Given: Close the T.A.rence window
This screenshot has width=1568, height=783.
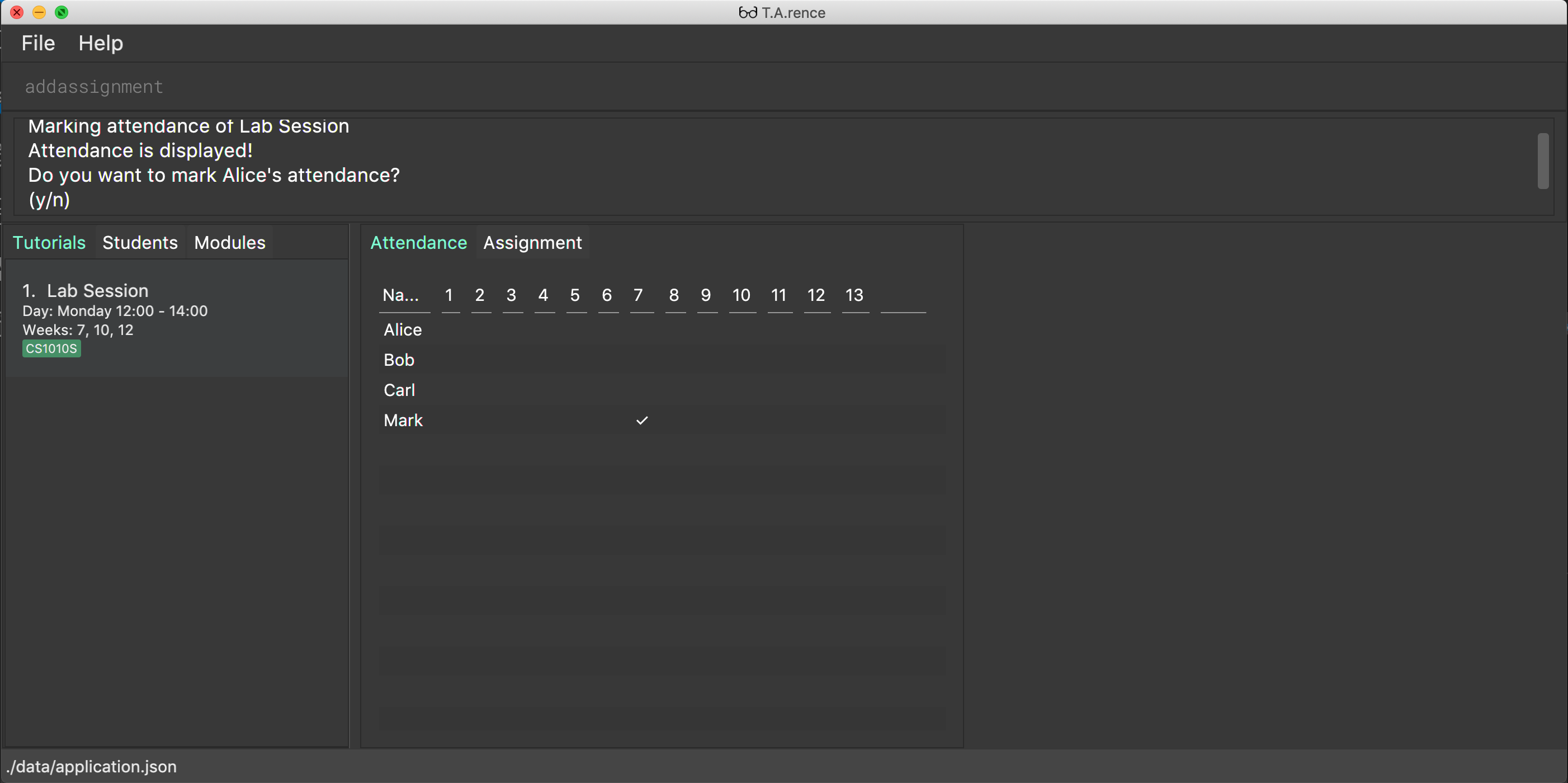Looking at the screenshot, I should coord(17,12).
